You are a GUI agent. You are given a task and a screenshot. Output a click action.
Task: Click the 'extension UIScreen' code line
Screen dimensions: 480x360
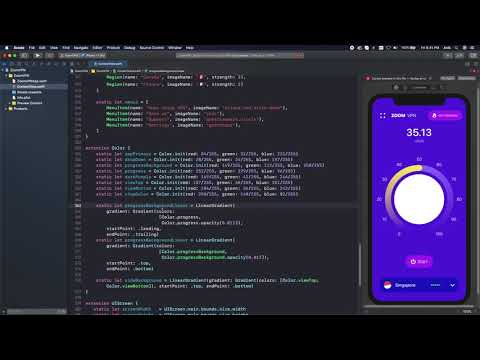click(112, 303)
